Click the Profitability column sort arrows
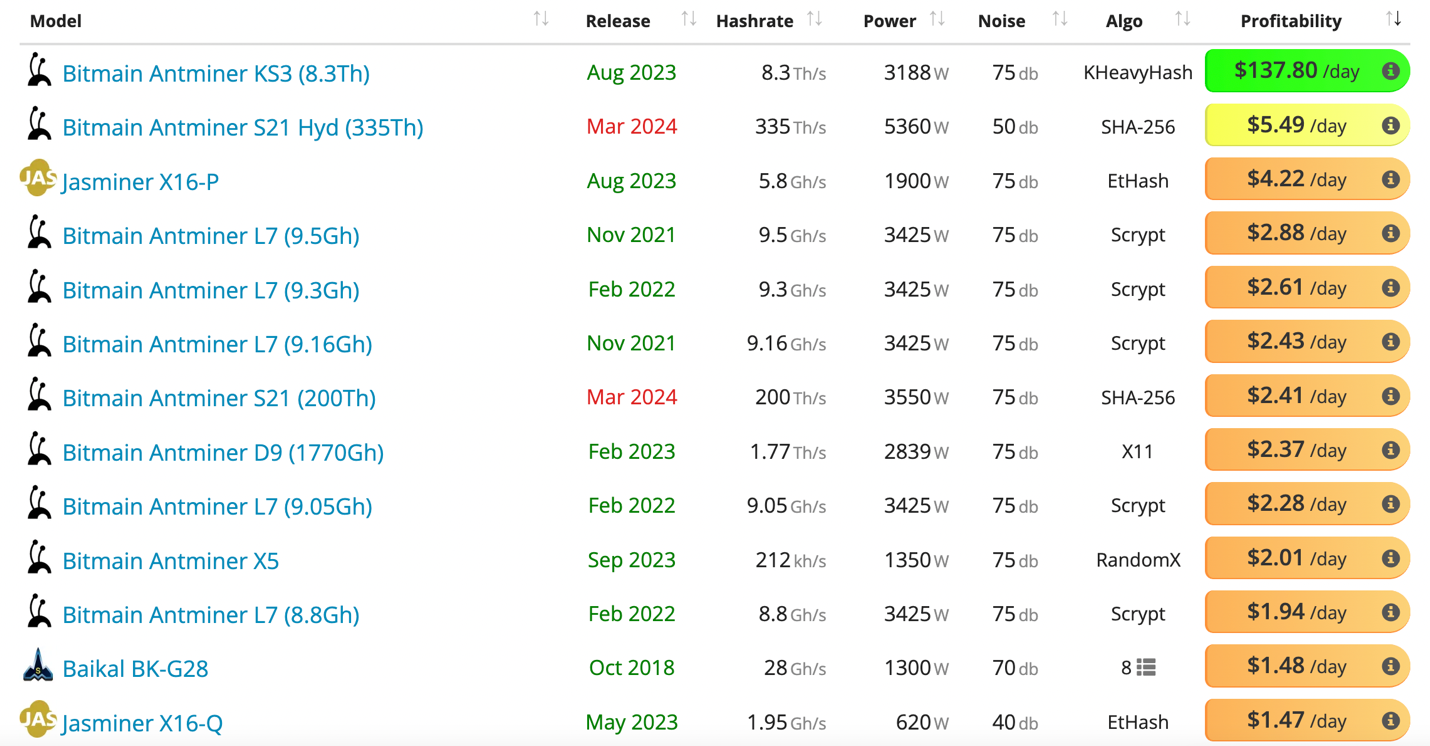Viewport: 1430px width, 746px height. [1393, 19]
